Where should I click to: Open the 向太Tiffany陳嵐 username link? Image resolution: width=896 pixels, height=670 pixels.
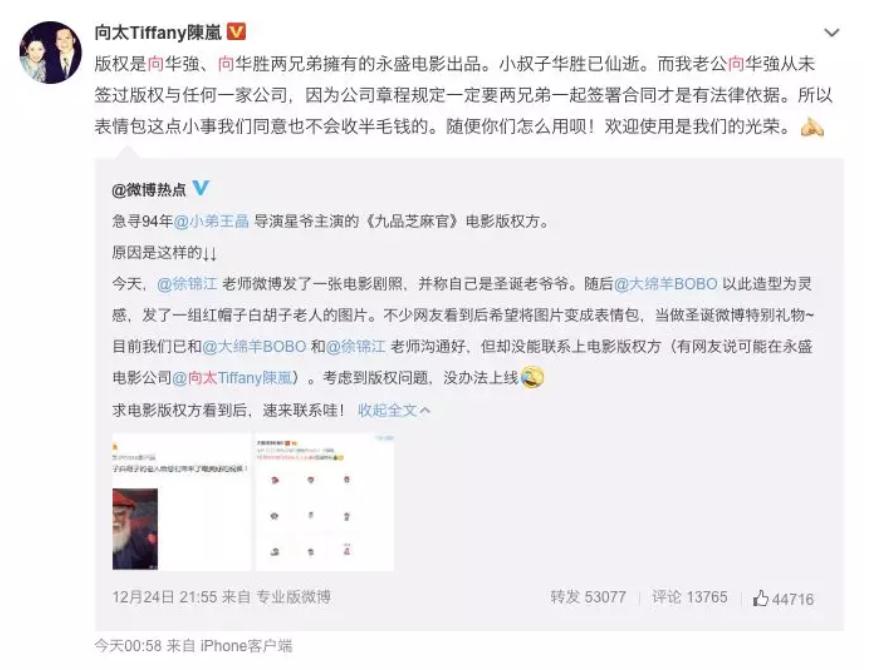coord(158,33)
